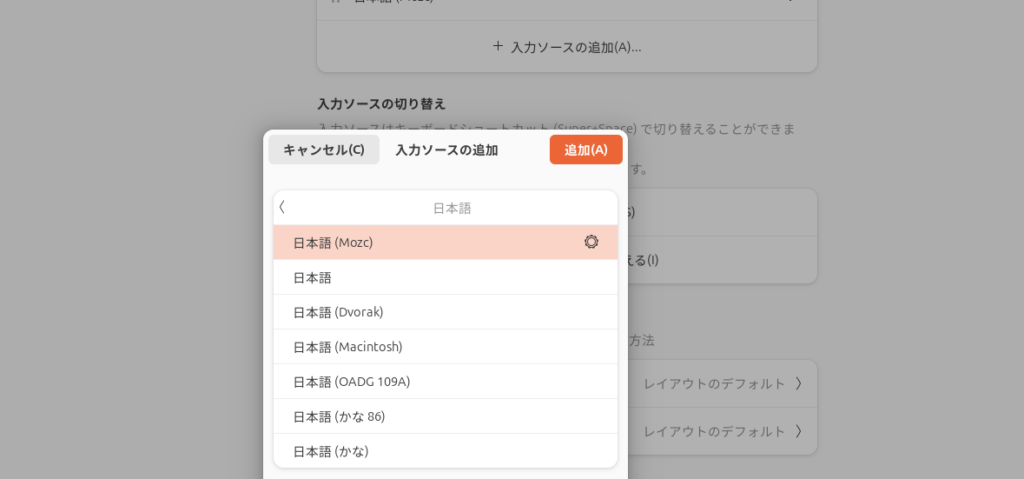Select the radio option ending in える(I)
The width and height of the screenshot is (1024, 479).
[642, 260]
